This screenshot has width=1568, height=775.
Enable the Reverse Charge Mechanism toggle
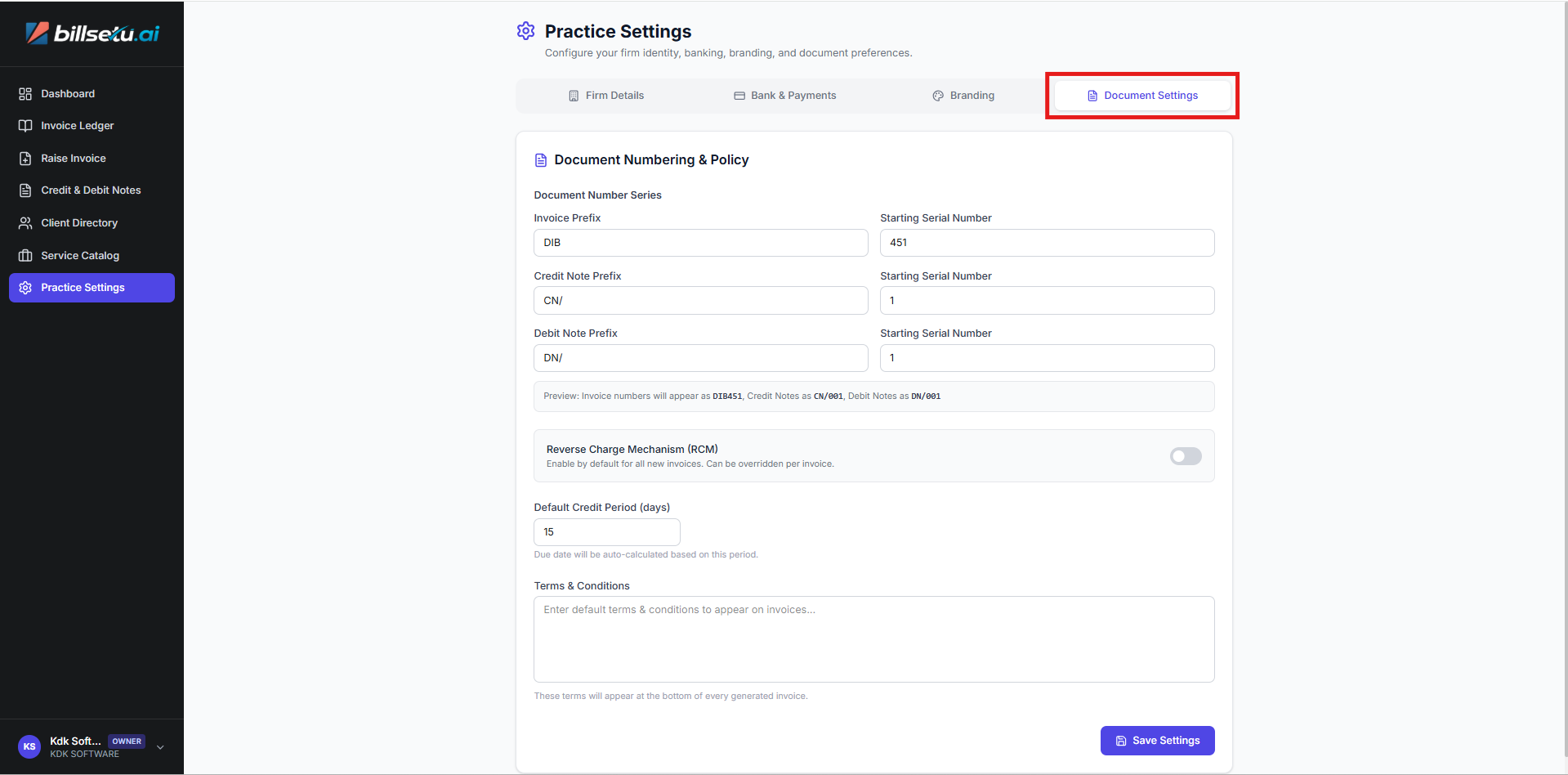[1185, 456]
